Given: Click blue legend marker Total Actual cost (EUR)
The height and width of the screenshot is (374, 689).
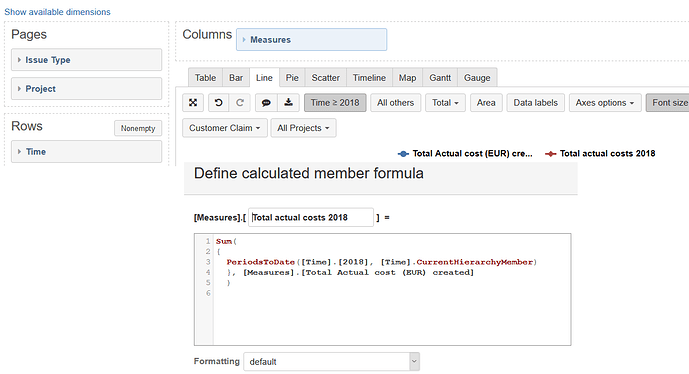Looking at the screenshot, I should [403, 154].
